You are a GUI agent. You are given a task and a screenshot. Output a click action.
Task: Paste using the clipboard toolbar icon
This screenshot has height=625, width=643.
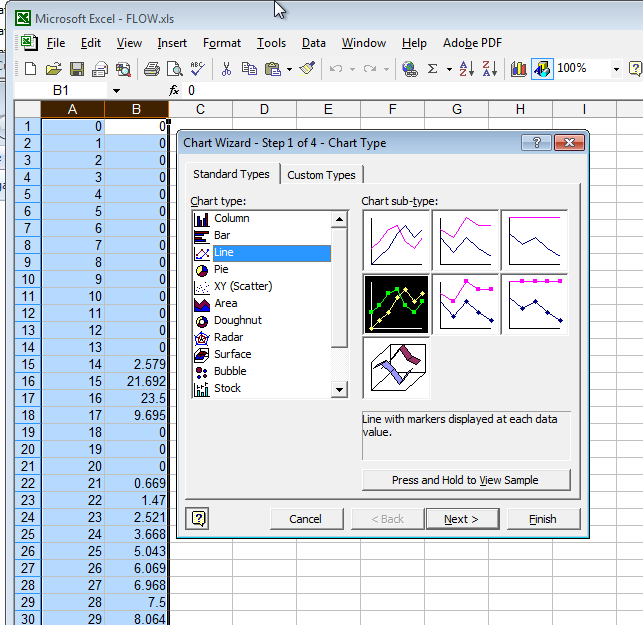point(273,68)
